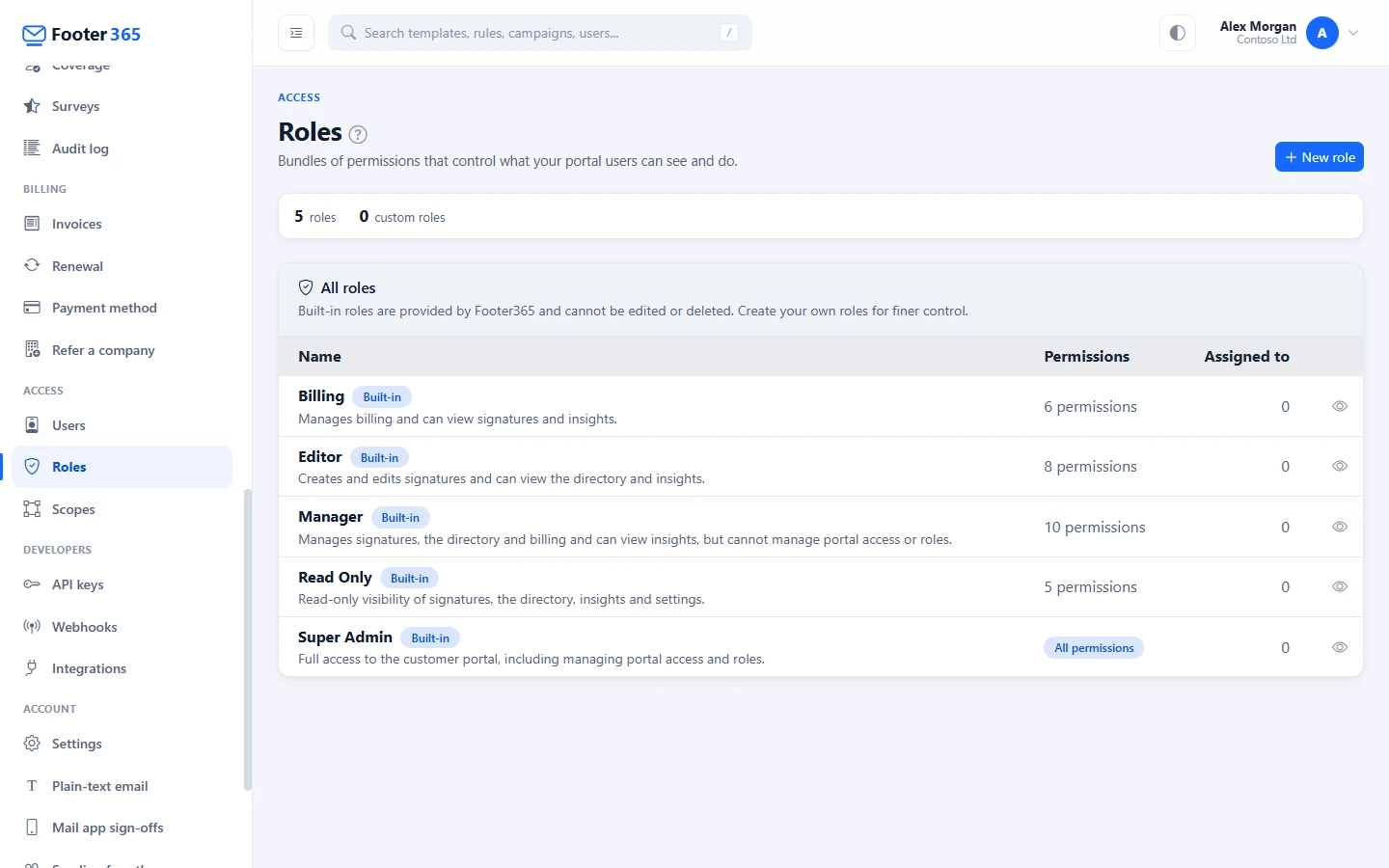Click the Scopes sidebar icon
The image size is (1389, 868).
pos(32,509)
